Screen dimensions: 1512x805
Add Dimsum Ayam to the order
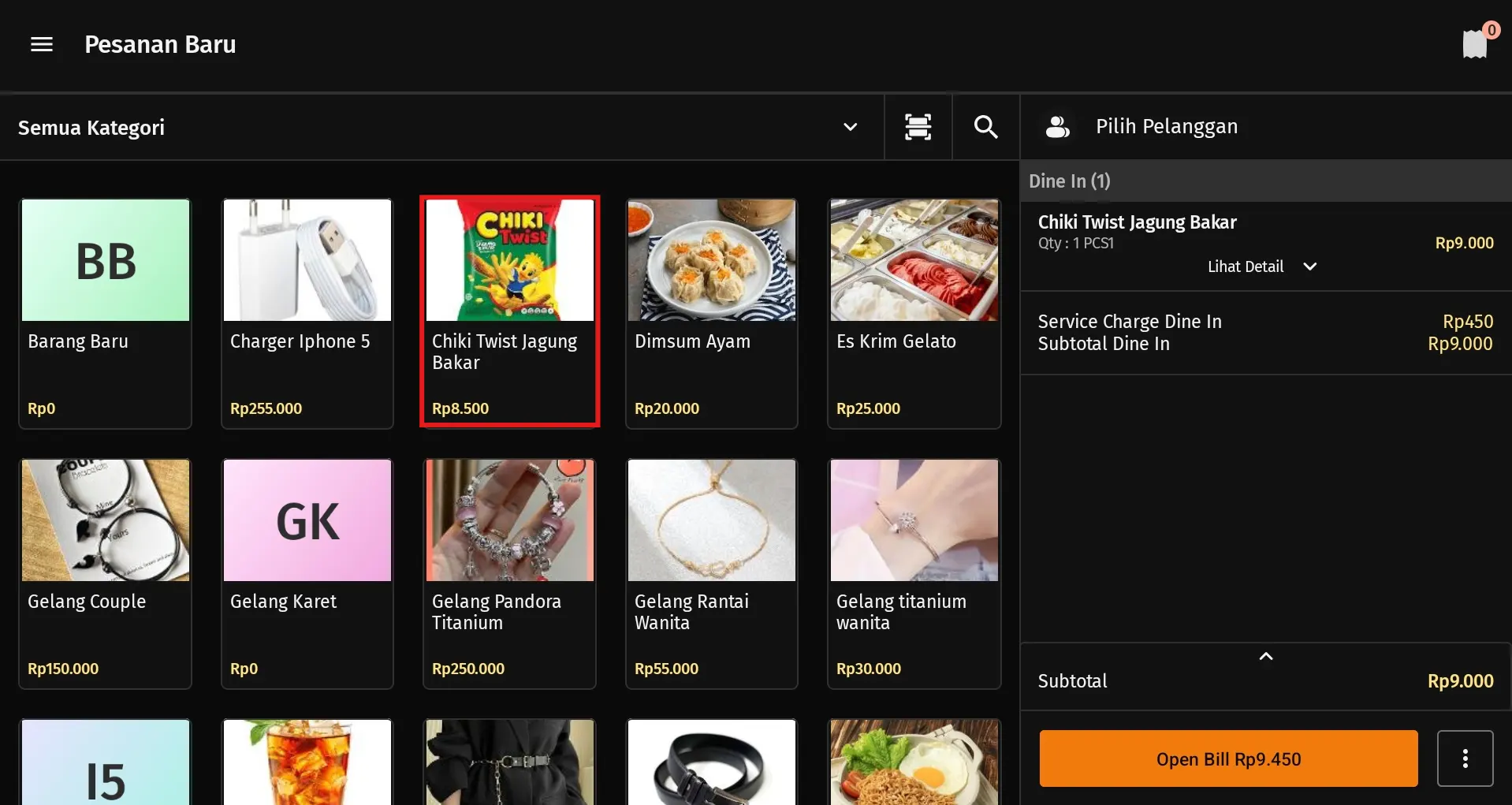pyautogui.click(x=711, y=313)
